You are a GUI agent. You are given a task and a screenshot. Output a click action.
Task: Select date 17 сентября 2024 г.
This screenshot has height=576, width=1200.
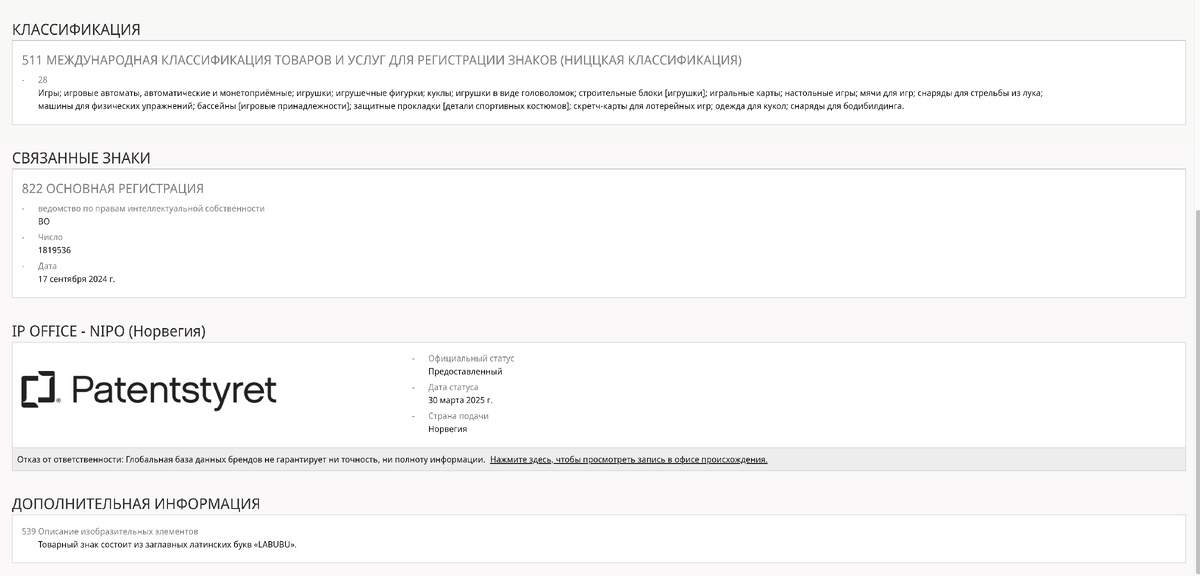[x=76, y=279]
